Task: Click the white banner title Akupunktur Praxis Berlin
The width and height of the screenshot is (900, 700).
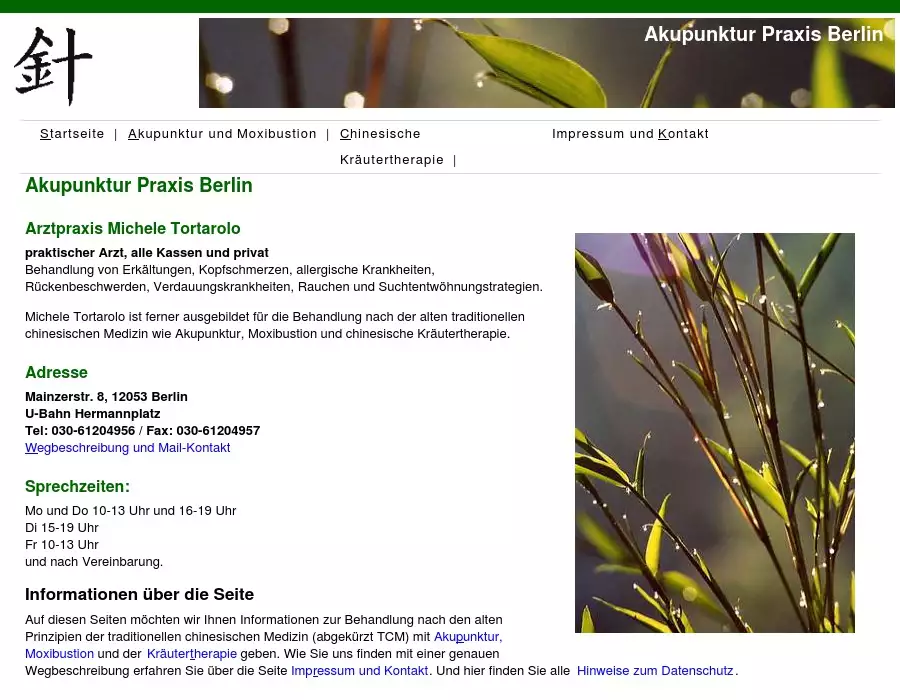Action: click(x=763, y=34)
